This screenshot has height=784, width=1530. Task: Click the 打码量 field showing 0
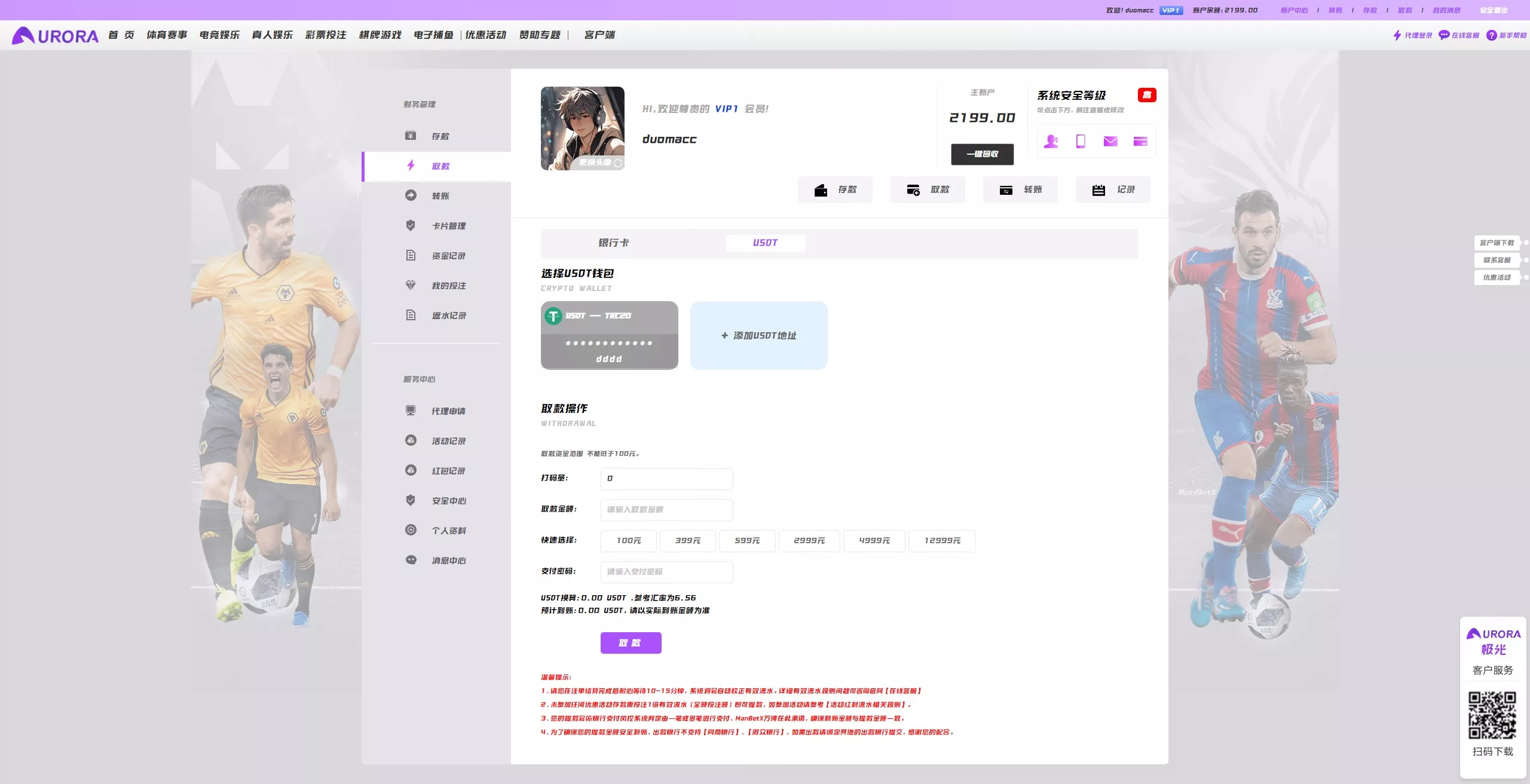[667, 479]
